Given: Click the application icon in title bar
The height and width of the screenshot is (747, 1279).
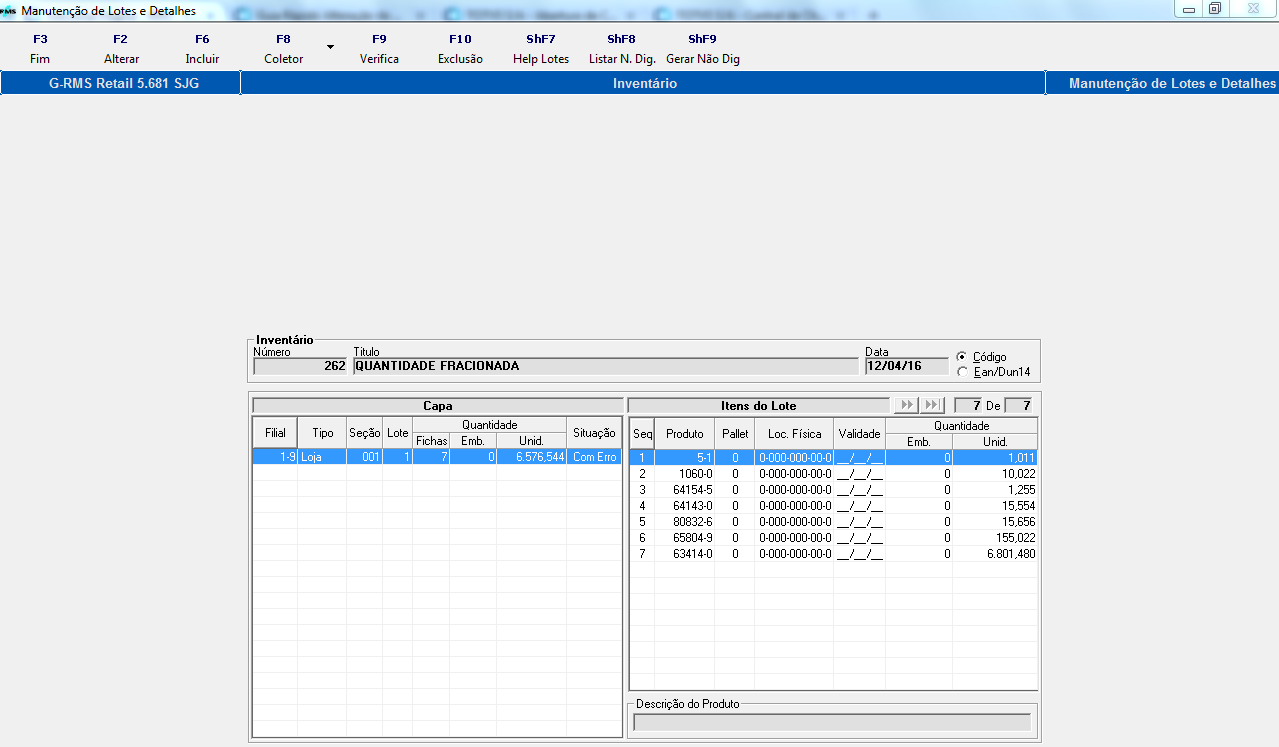Looking at the screenshot, I should 9,11.
